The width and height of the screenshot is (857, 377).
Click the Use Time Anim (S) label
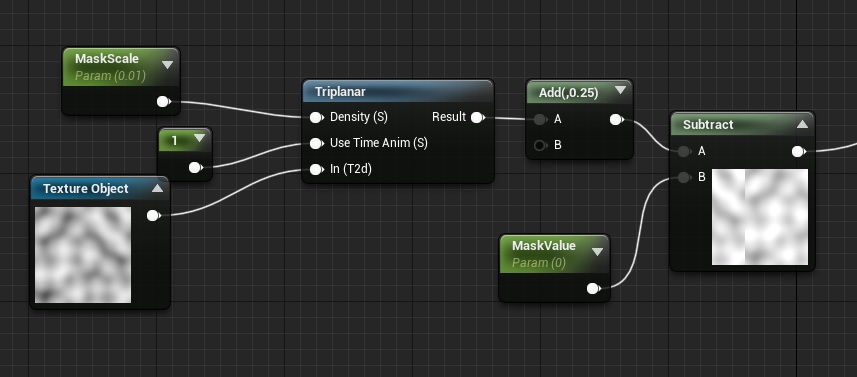pos(379,143)
